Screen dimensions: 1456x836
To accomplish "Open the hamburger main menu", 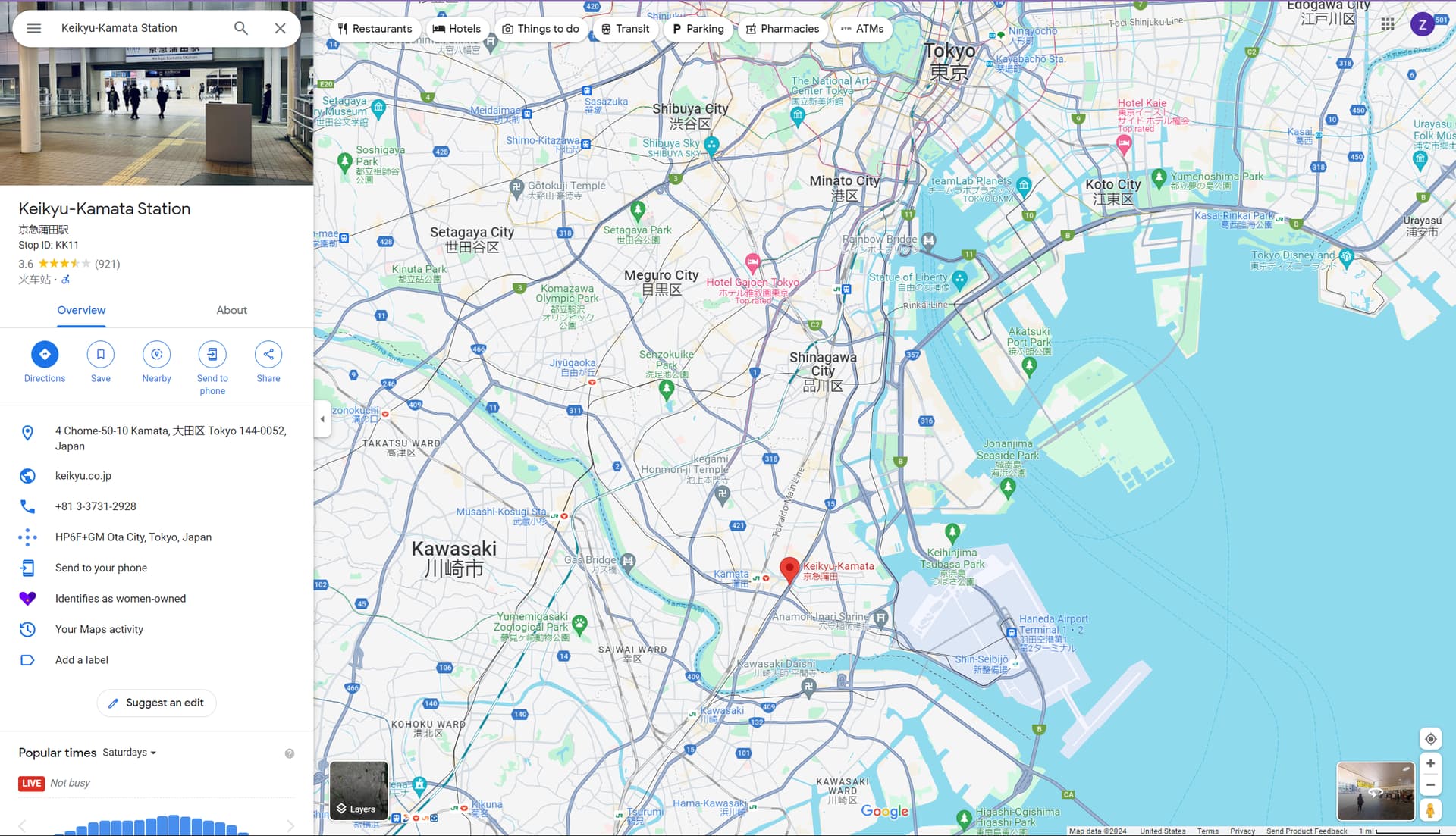I will 33,28.
